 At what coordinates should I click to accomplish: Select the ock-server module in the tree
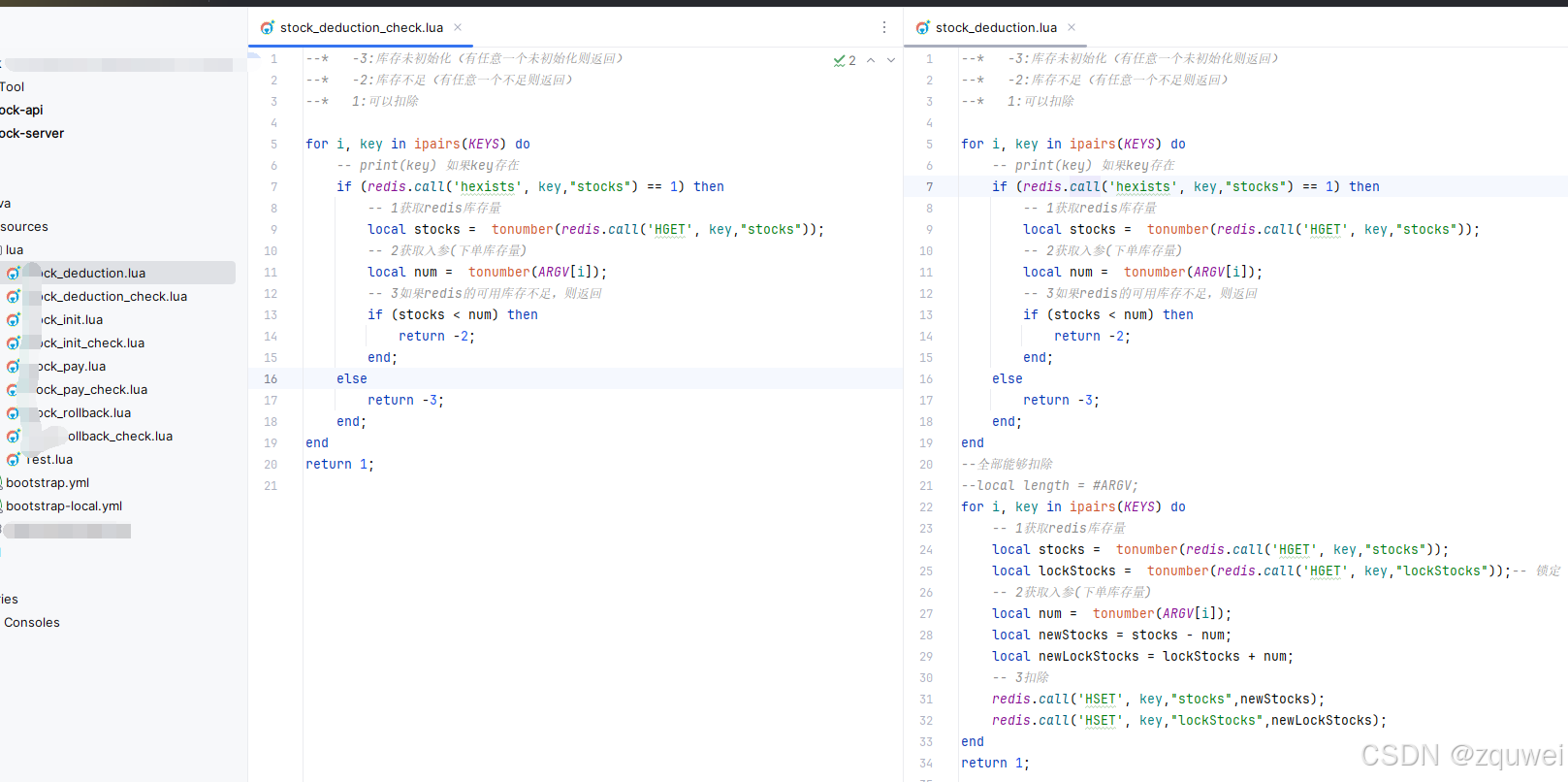pyautogui.click(x=32, y=134)
